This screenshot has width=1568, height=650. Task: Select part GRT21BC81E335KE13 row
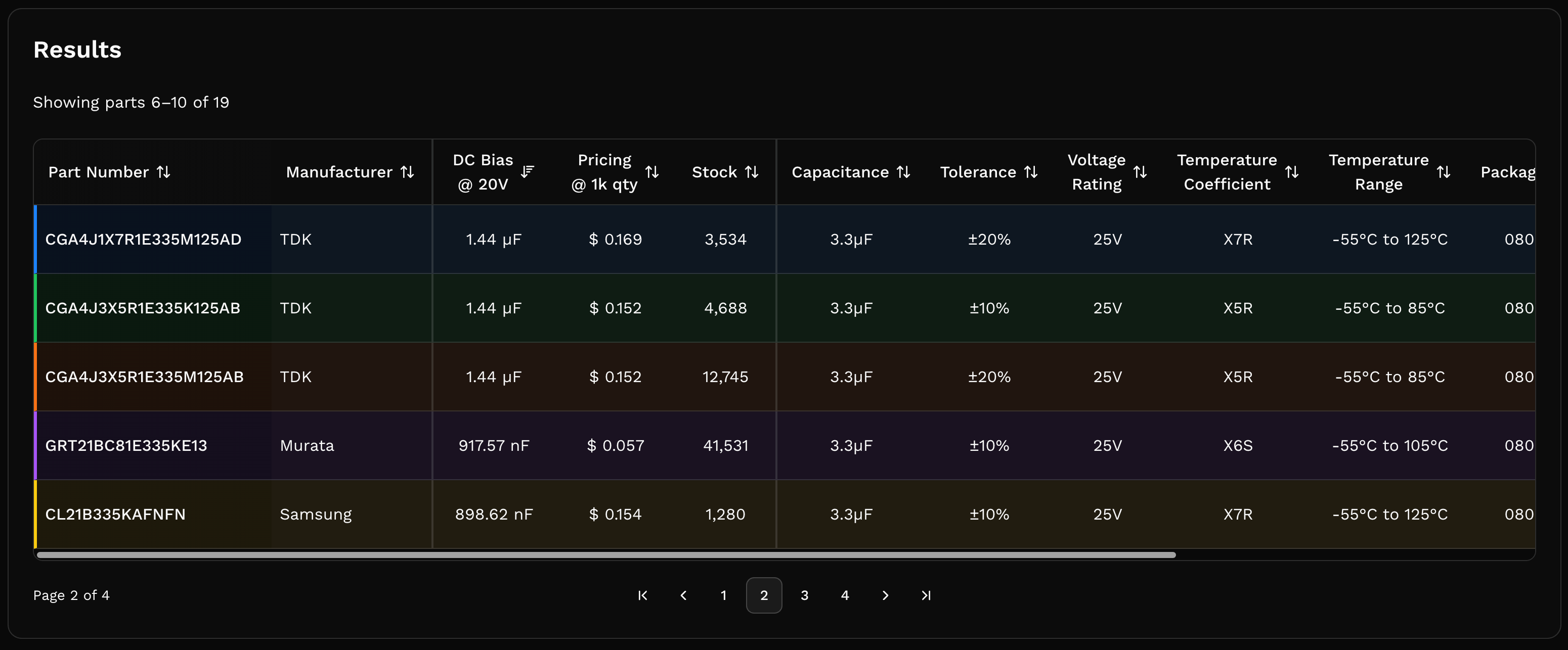coord(126,446)
